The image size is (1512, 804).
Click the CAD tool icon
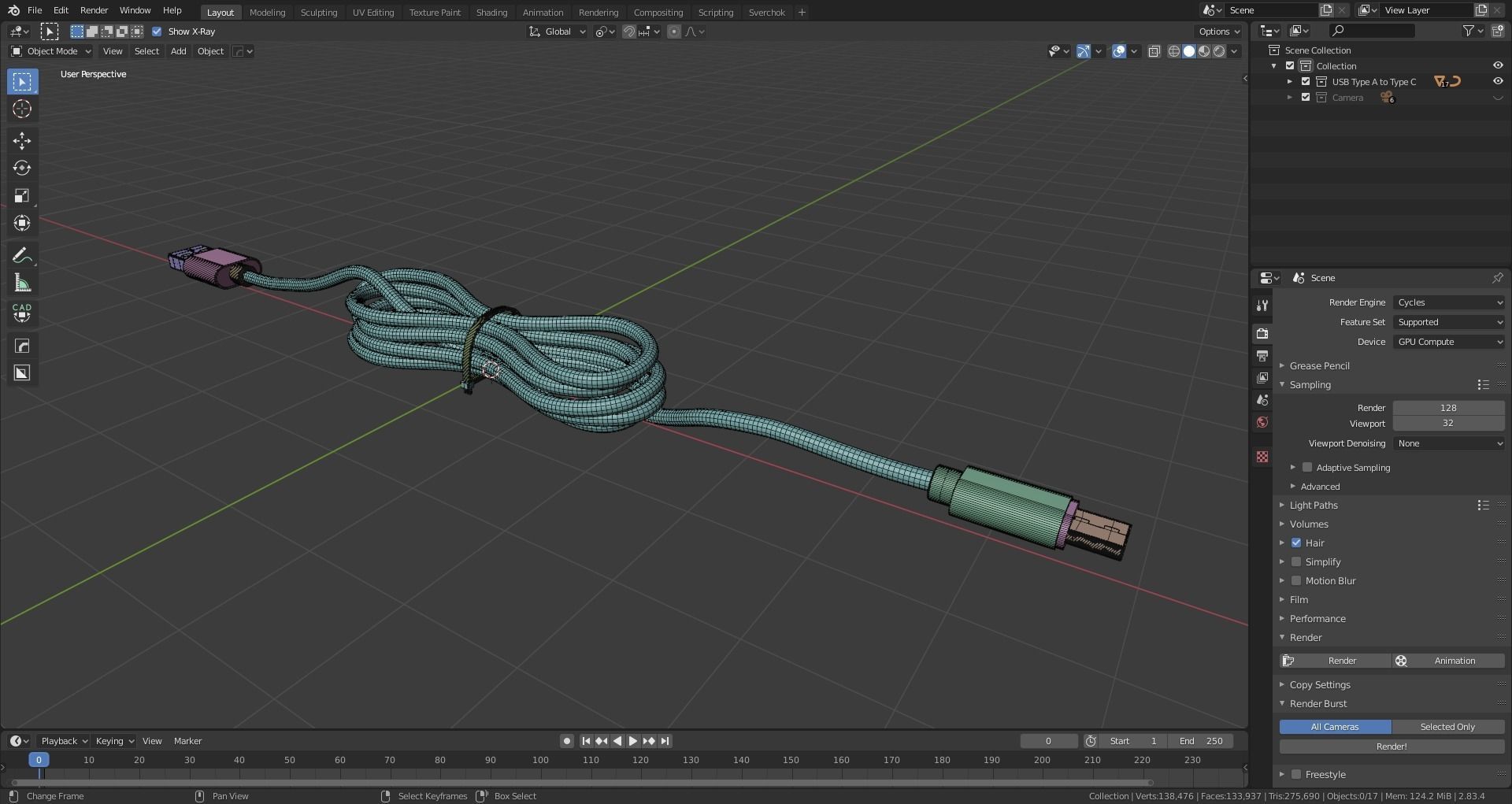click(x=22, y=313)
